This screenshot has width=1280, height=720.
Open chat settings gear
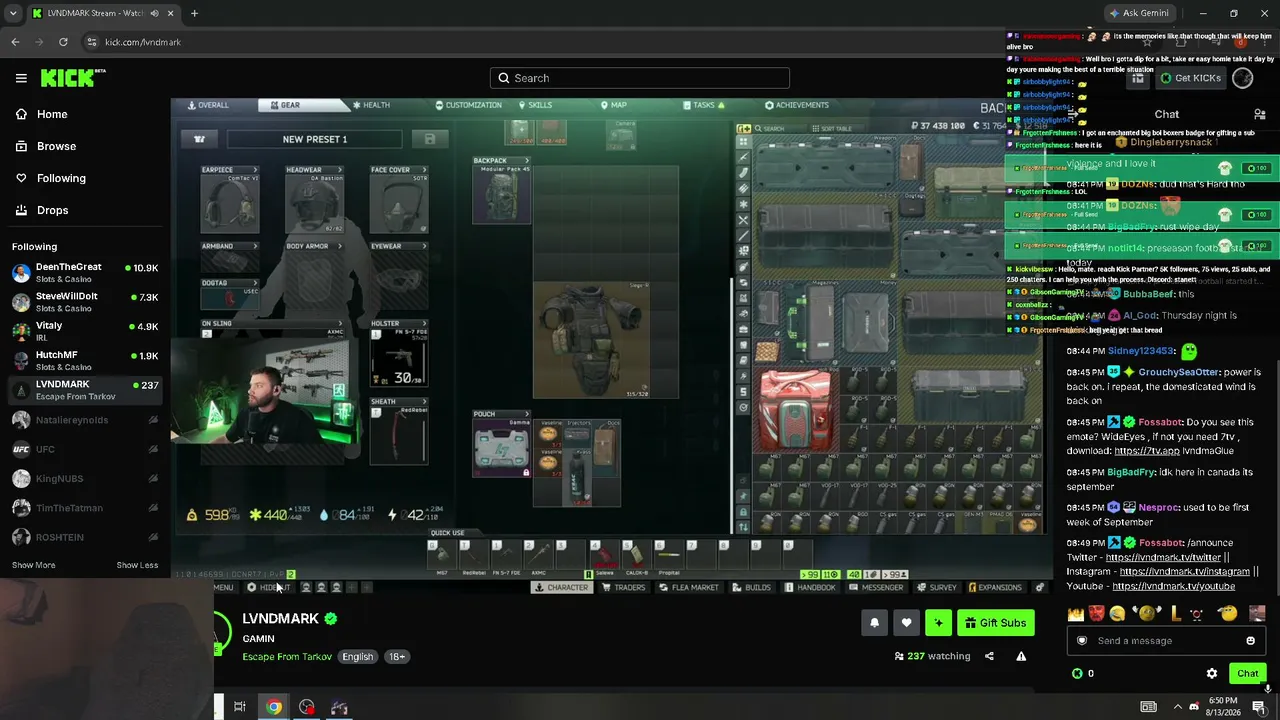click(x=1212, y=674)
